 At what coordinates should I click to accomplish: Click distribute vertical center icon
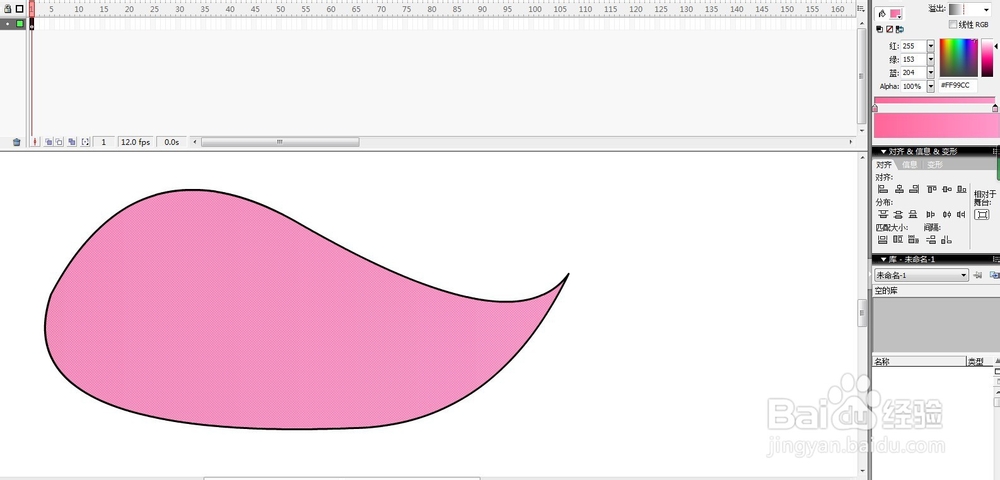coord(899,215)
